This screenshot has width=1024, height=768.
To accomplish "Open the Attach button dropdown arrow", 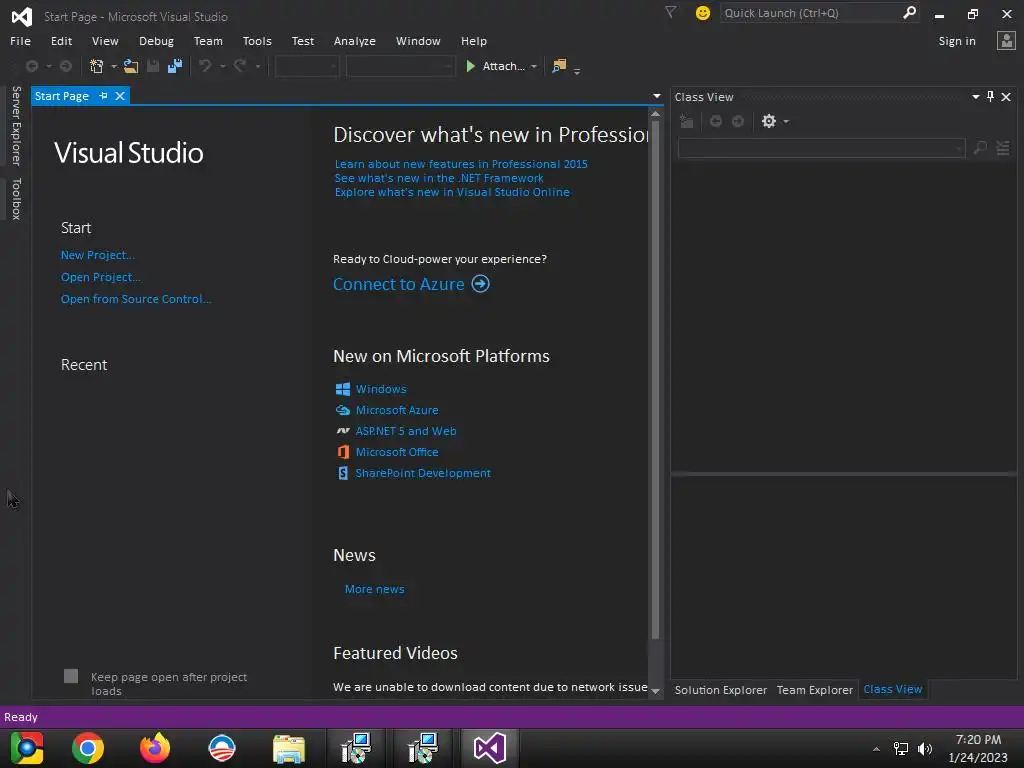I will pos(534,67).
